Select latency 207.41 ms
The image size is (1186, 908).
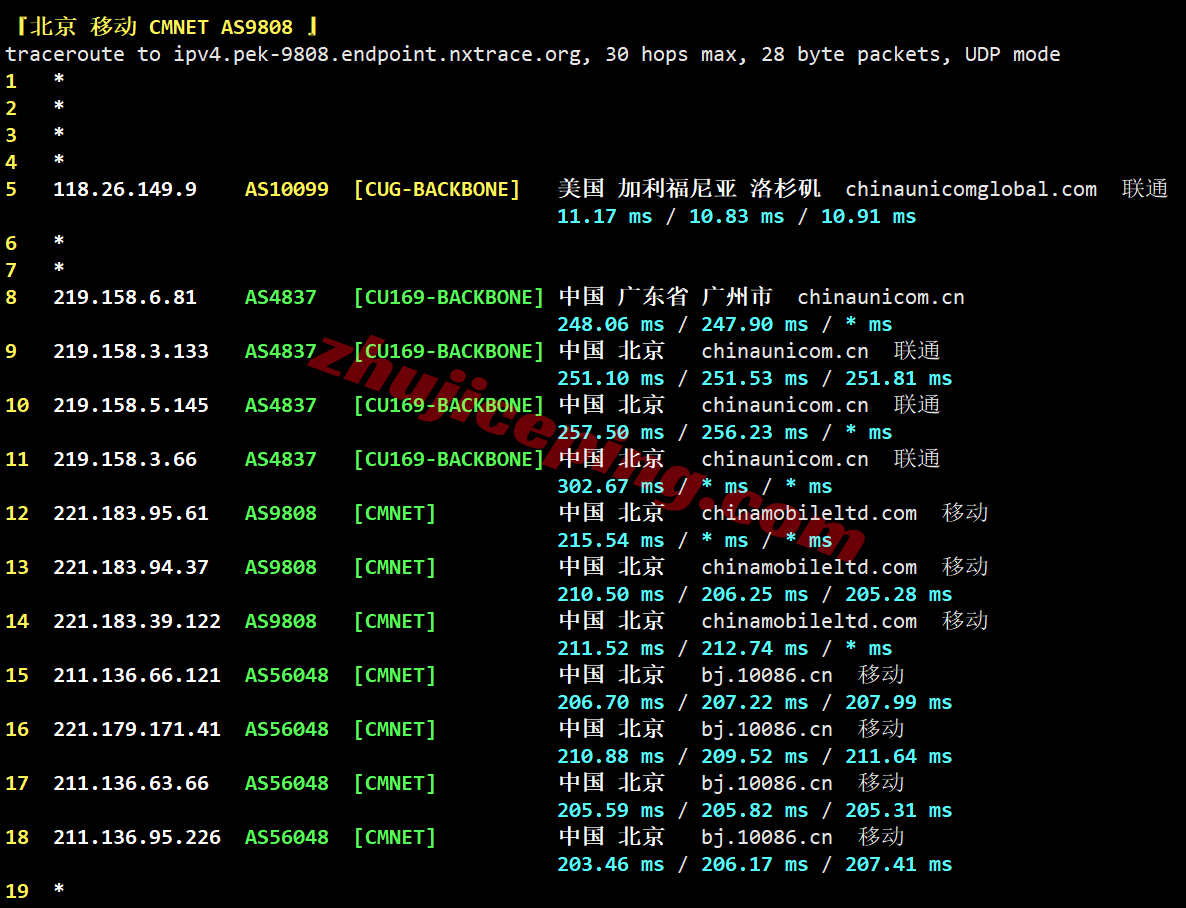click(899, 865)
